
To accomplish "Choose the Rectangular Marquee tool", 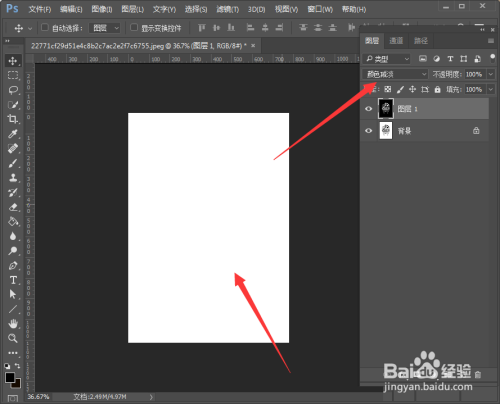I will click(x=13, y=75).
